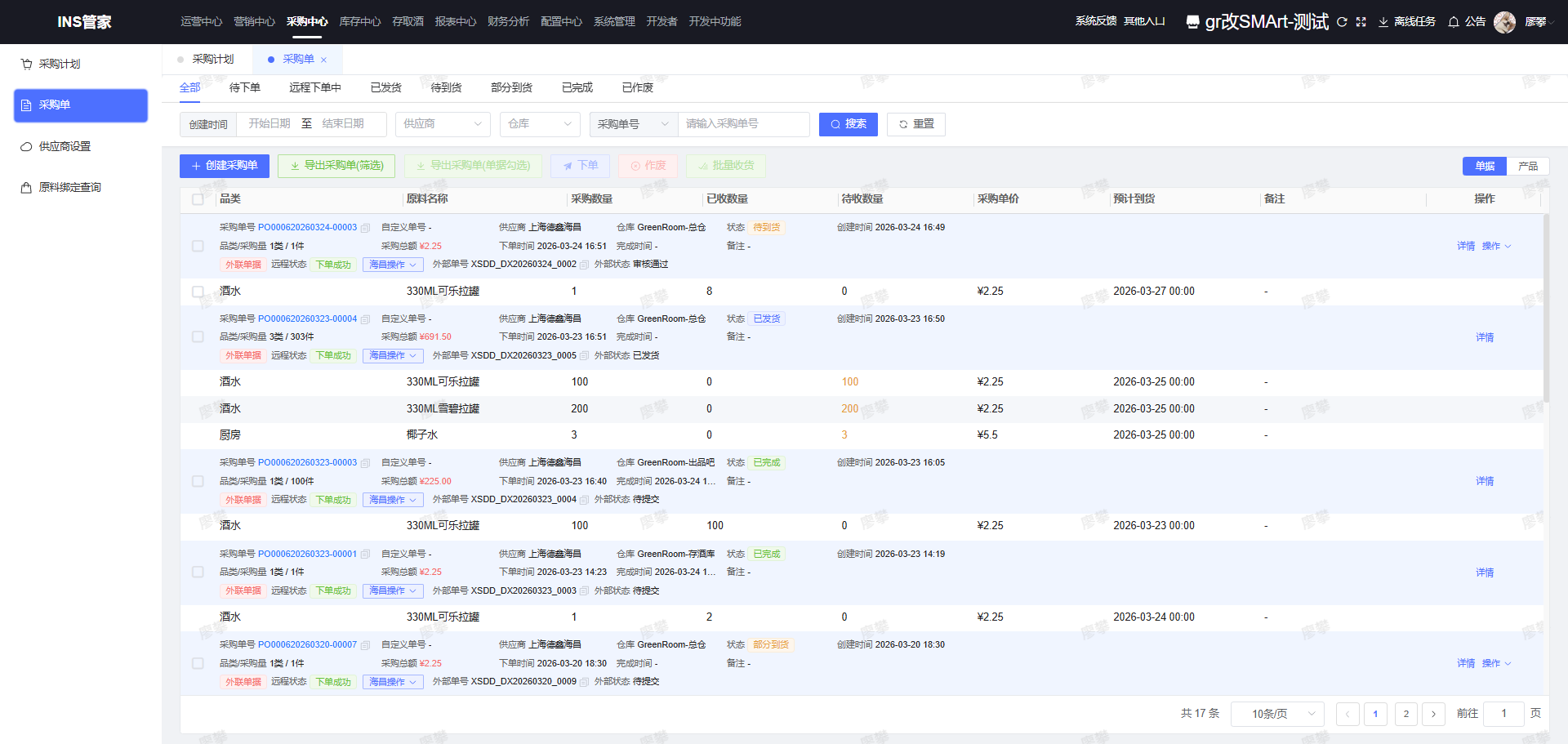Tick the select-all checkbox in table header
The width and height of the screenshot is (1568, 744).
tap(198, 199)
